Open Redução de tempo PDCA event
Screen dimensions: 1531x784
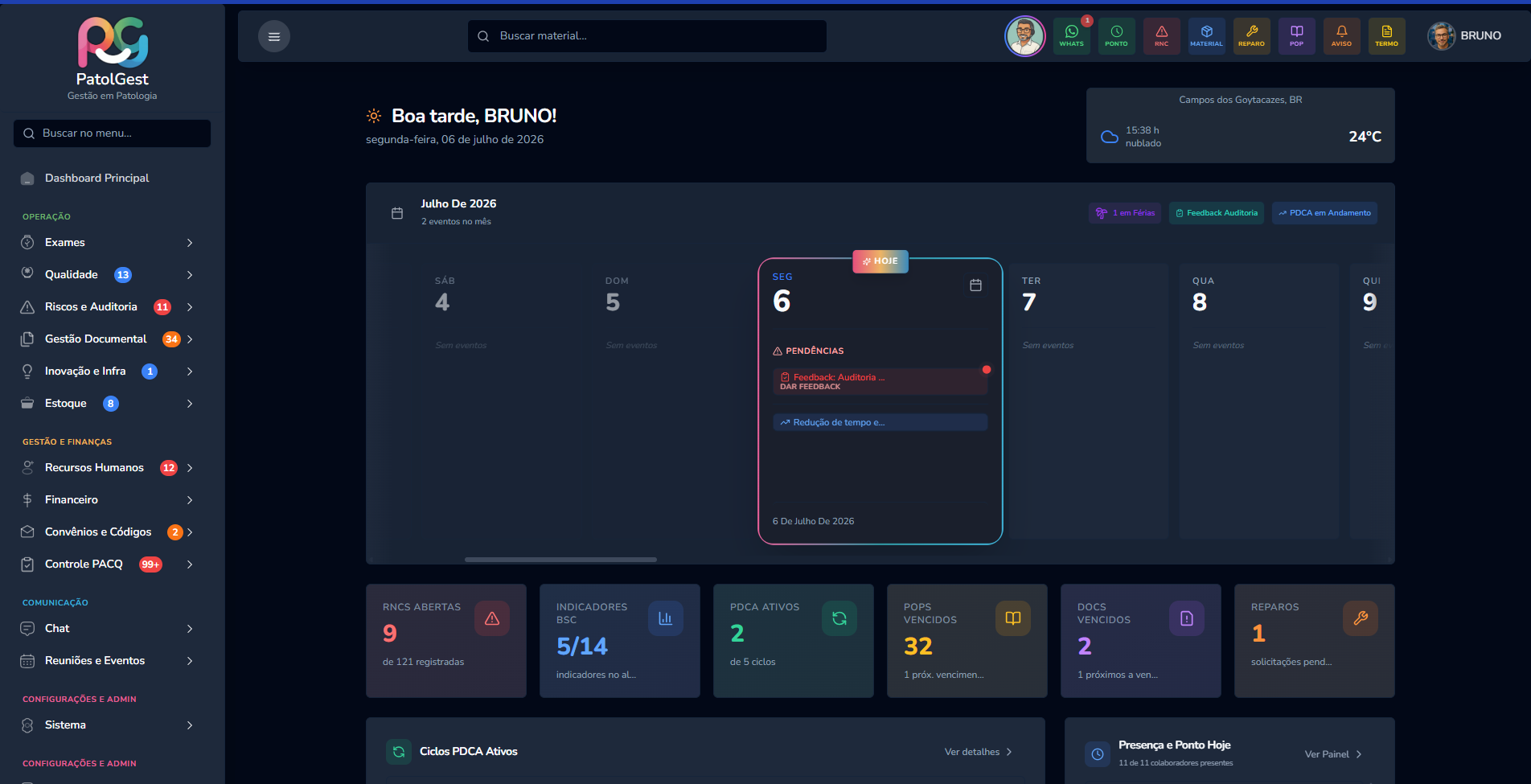(x=880, y=422)
